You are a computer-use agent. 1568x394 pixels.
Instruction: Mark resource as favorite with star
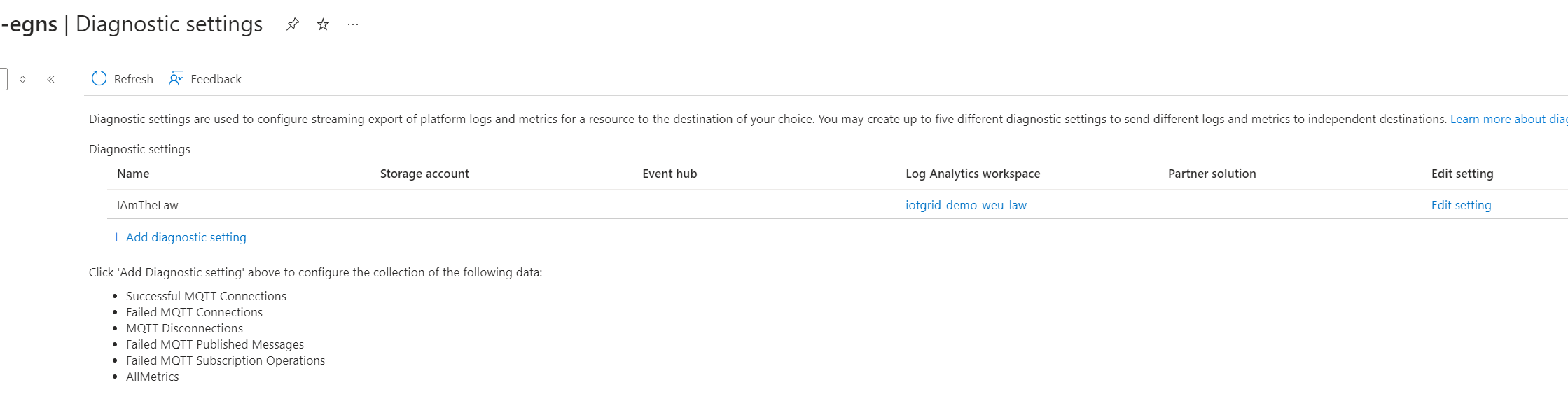click(x=323, y=24)
